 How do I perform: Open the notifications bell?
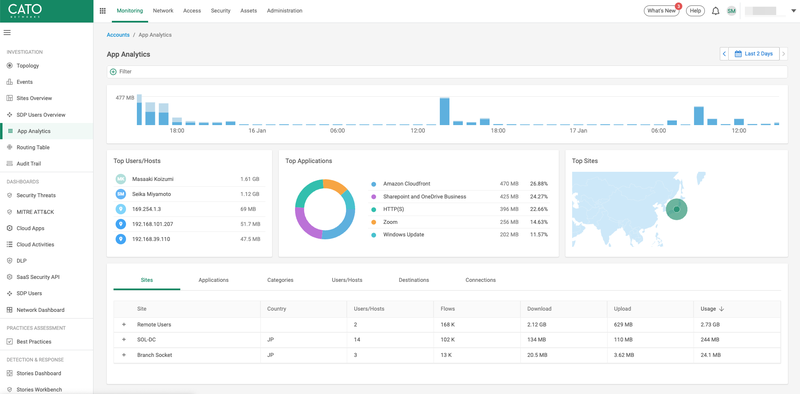point(715,11)
